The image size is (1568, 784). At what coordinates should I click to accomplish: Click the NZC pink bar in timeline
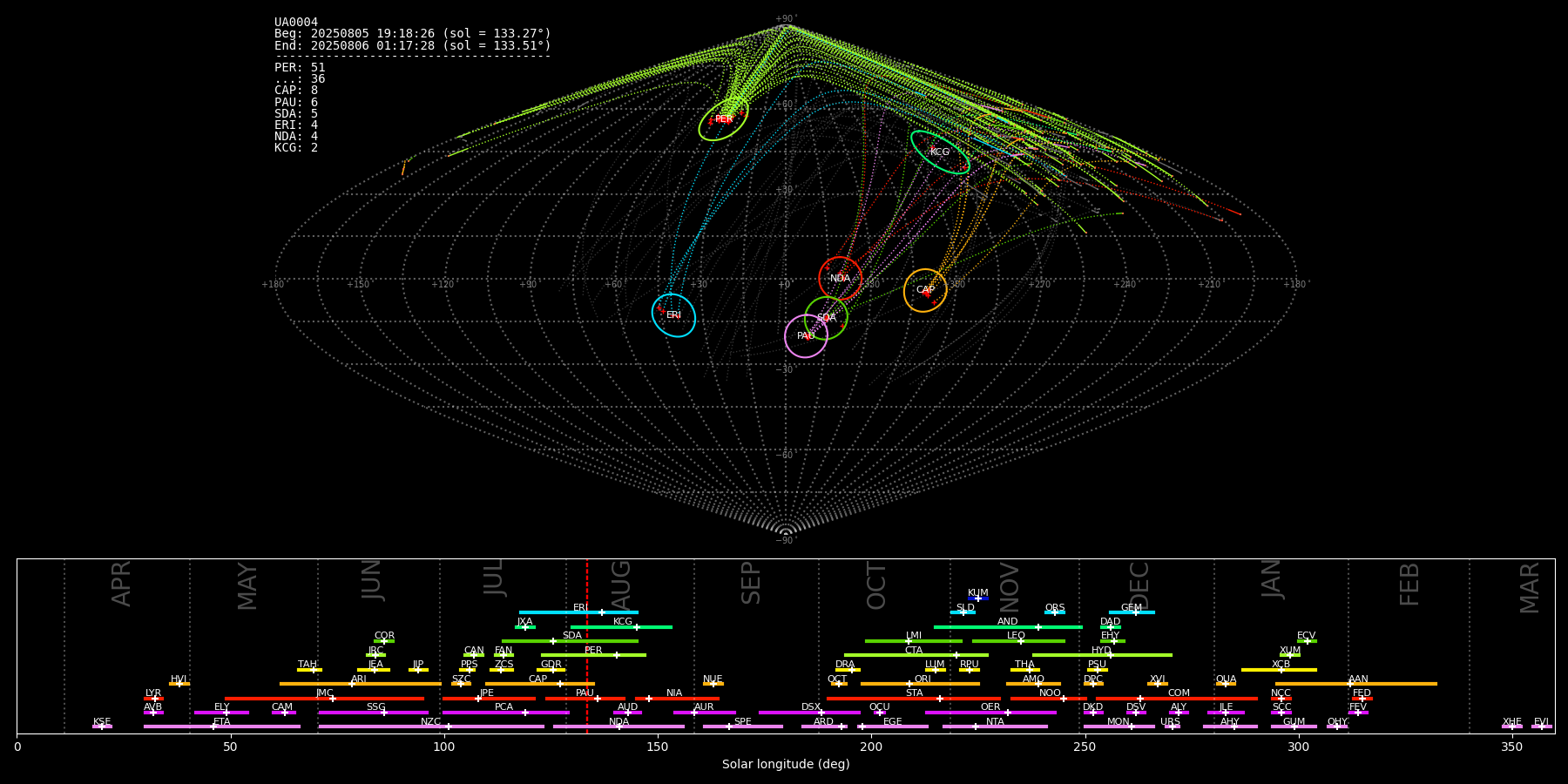tap(431, 727)
